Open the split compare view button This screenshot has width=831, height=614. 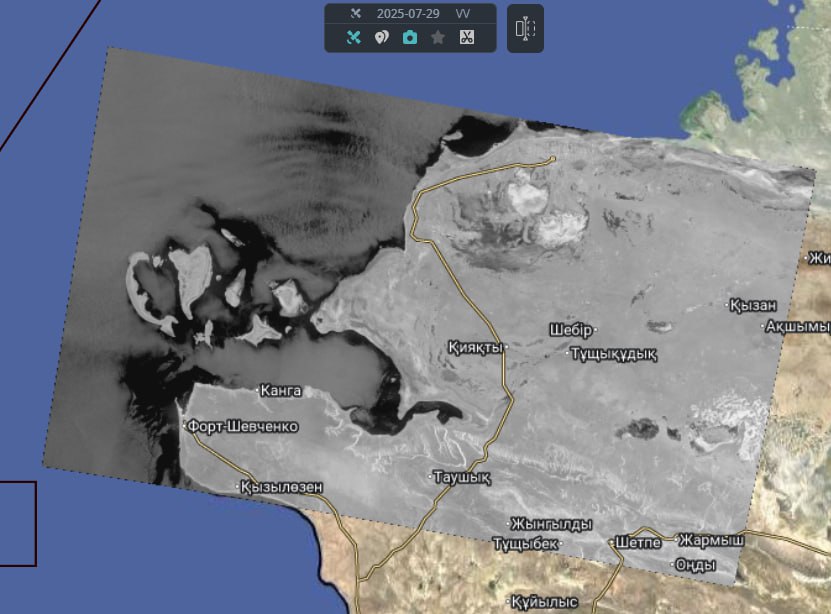pos(525,28)
